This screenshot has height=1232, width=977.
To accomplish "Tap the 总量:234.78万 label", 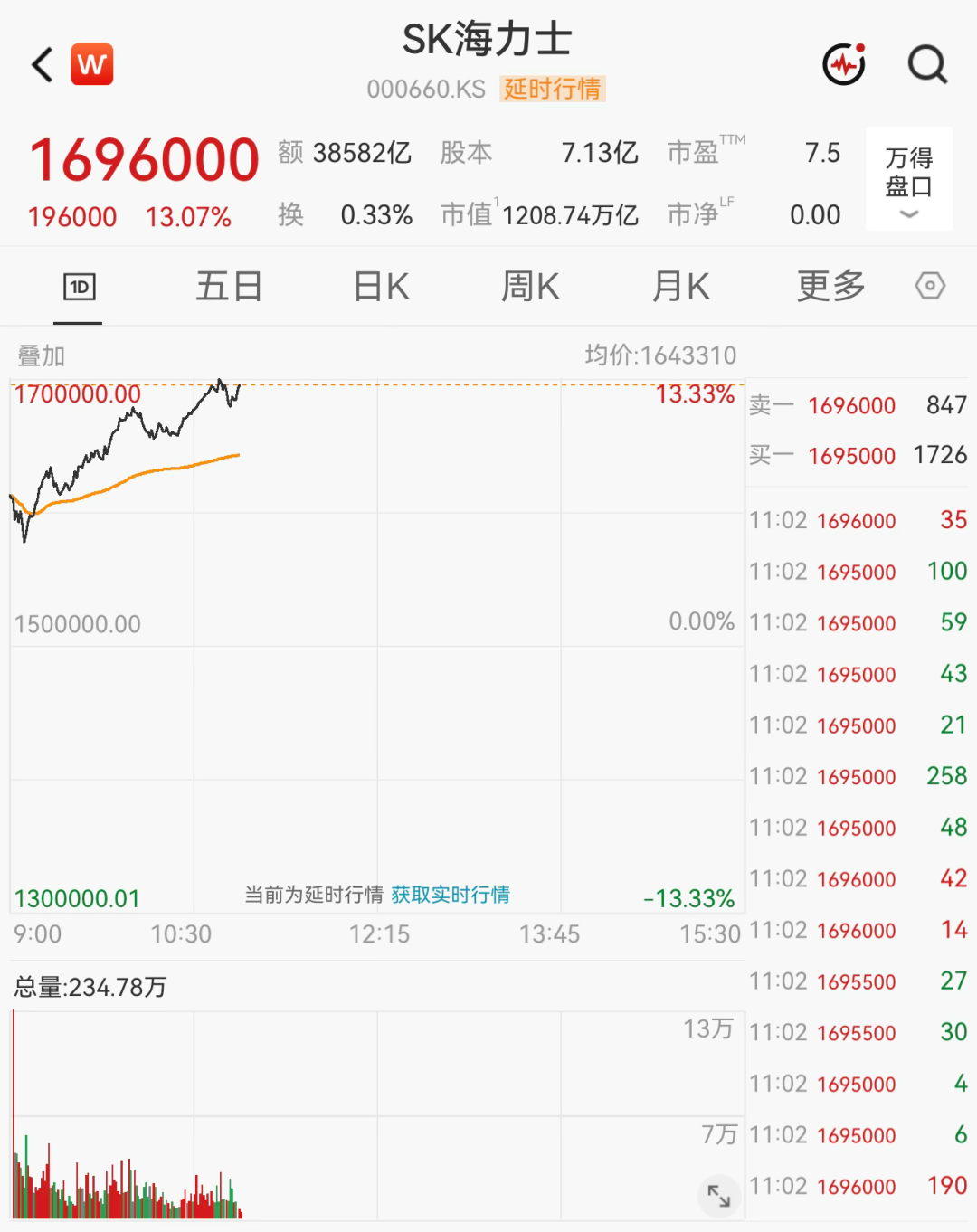I will click(90, 987).
